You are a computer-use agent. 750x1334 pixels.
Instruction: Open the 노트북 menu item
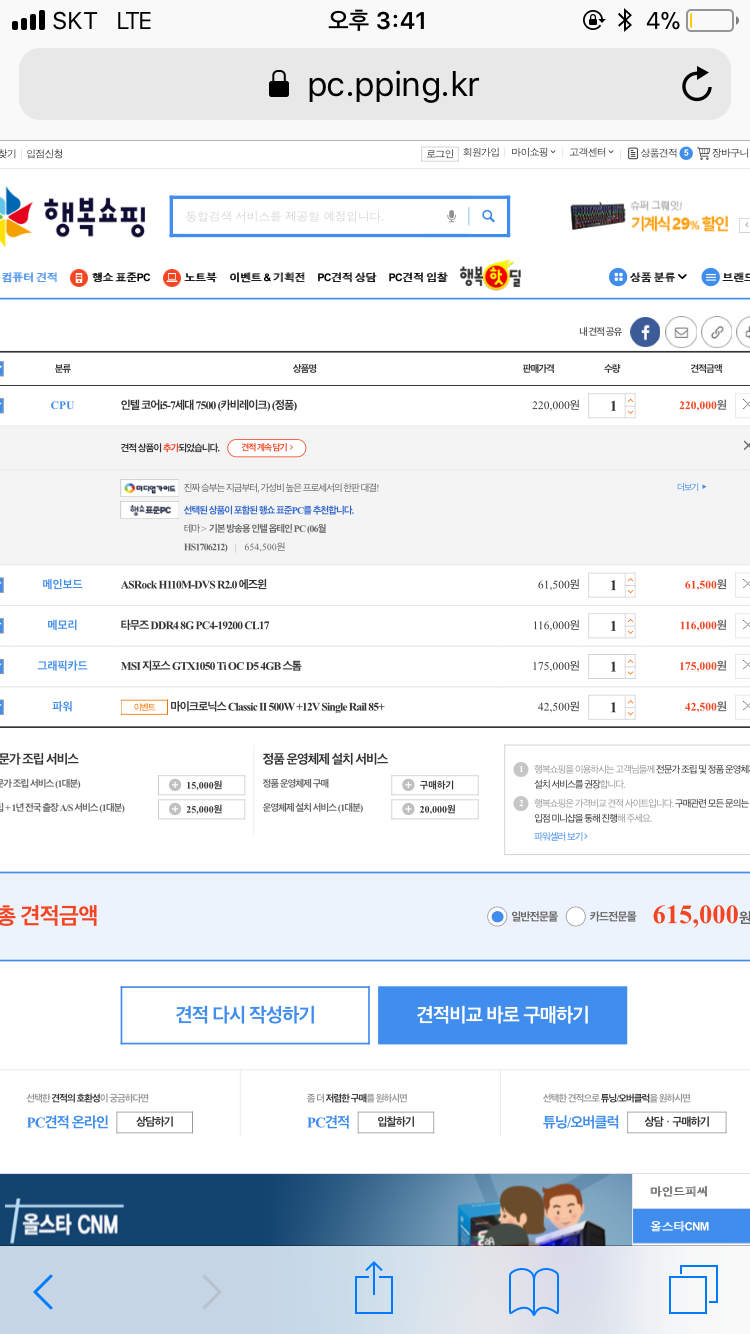click(x=190, y=277)
